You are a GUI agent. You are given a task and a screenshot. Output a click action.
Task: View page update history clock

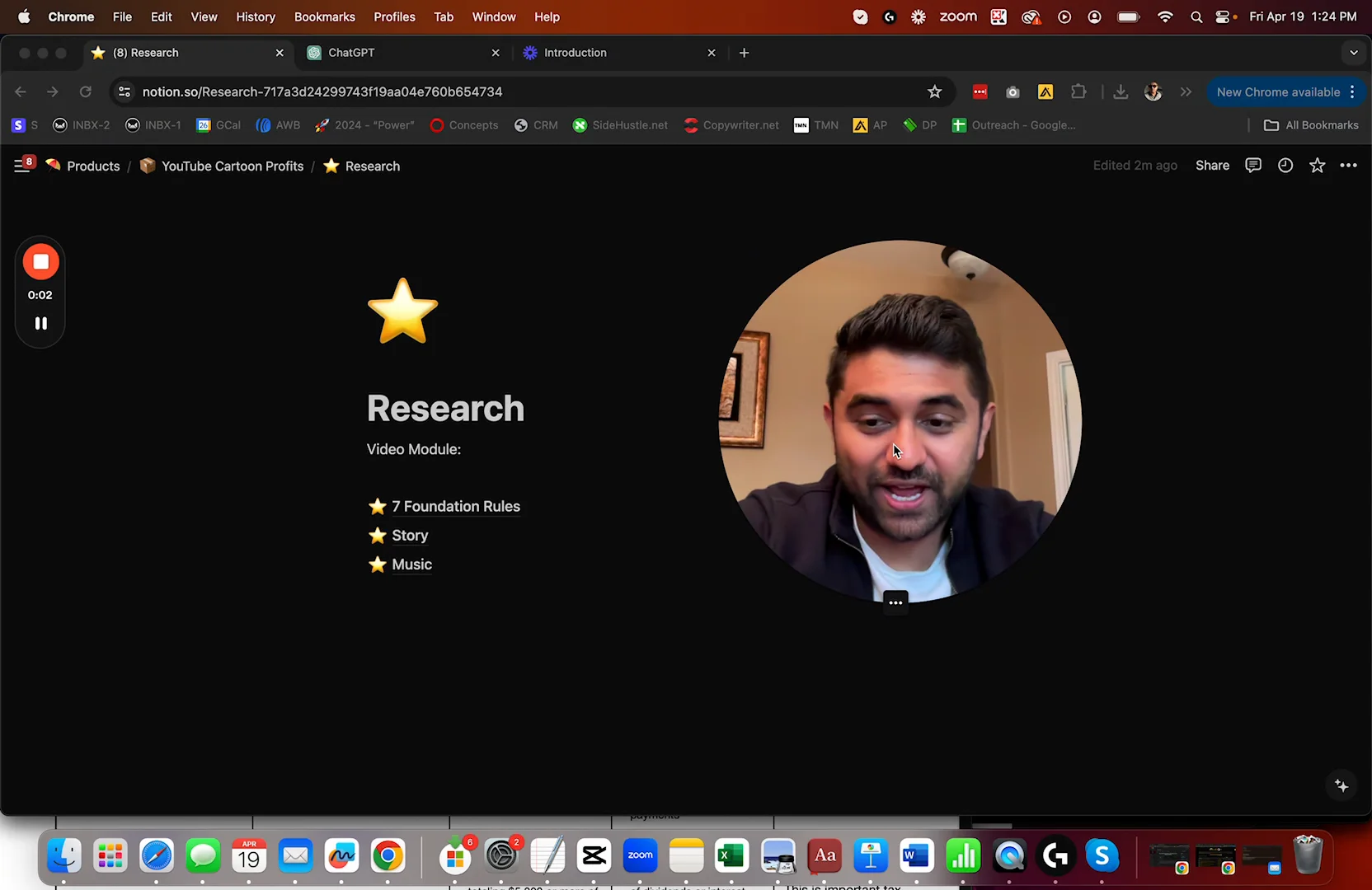tap(1285, 166)
